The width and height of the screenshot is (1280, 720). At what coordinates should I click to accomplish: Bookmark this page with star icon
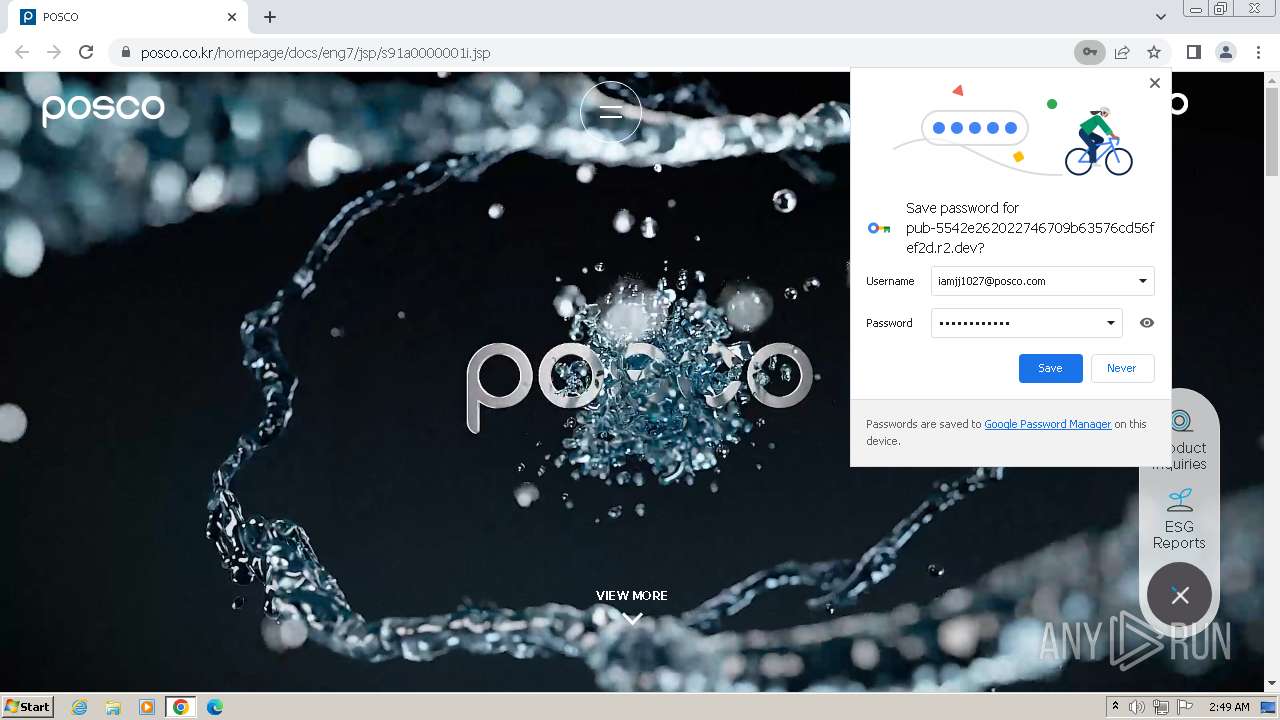point(1154,52)
